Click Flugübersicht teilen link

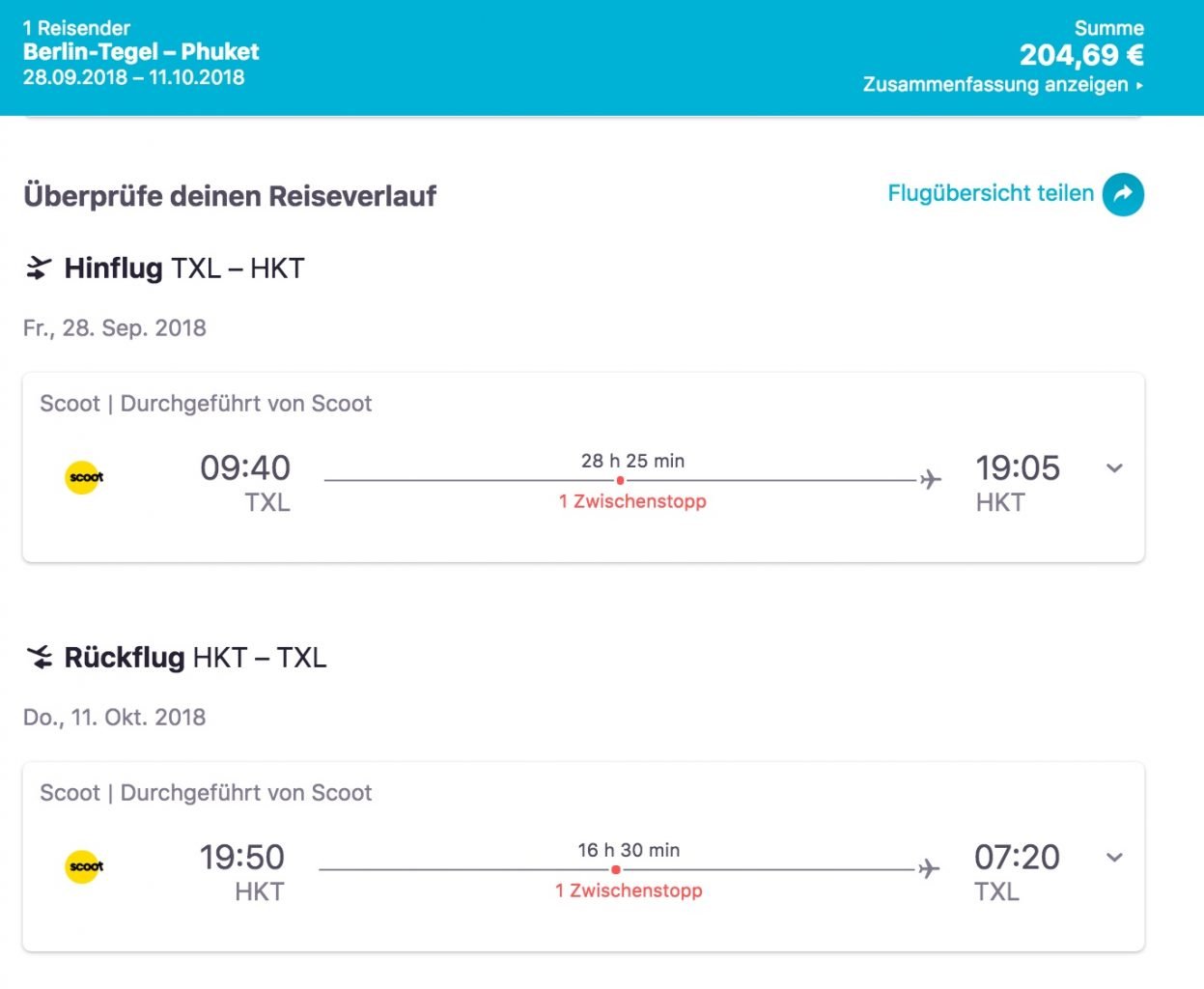991,193
